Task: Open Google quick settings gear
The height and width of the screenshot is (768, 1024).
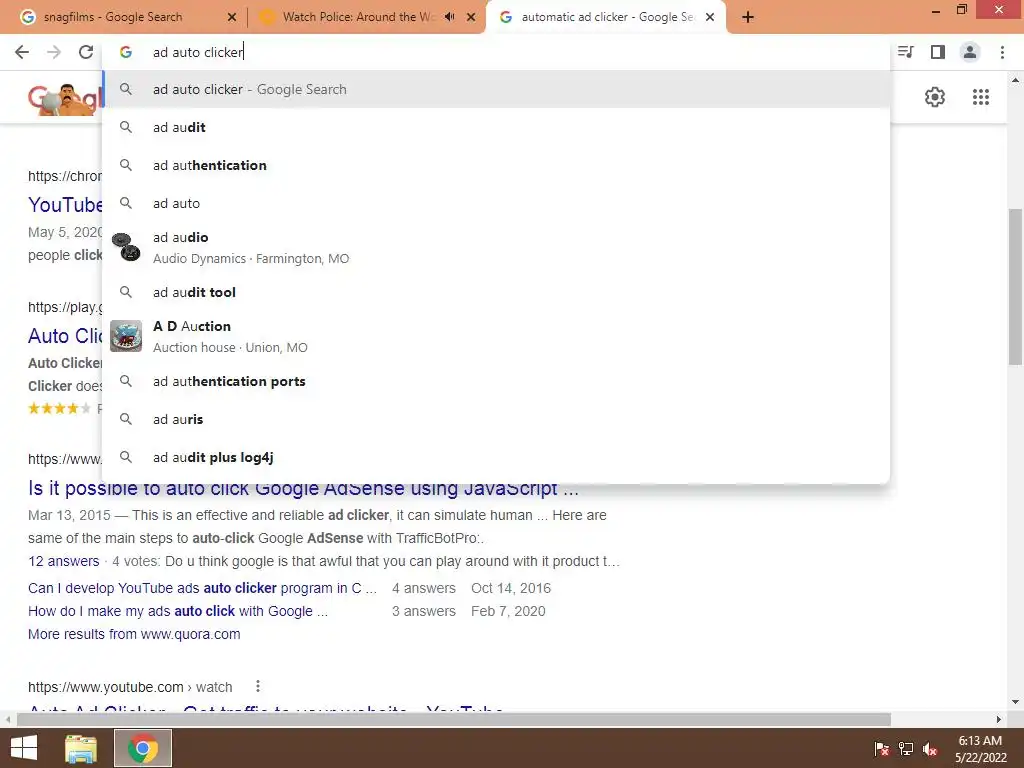Action: pos(935,97)
